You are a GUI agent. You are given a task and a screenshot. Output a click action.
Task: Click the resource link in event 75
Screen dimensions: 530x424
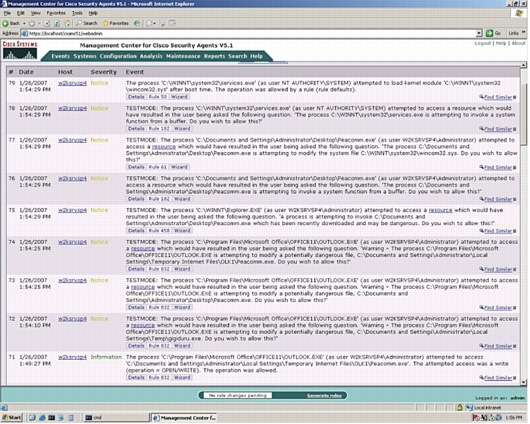[x=440, y=210]
